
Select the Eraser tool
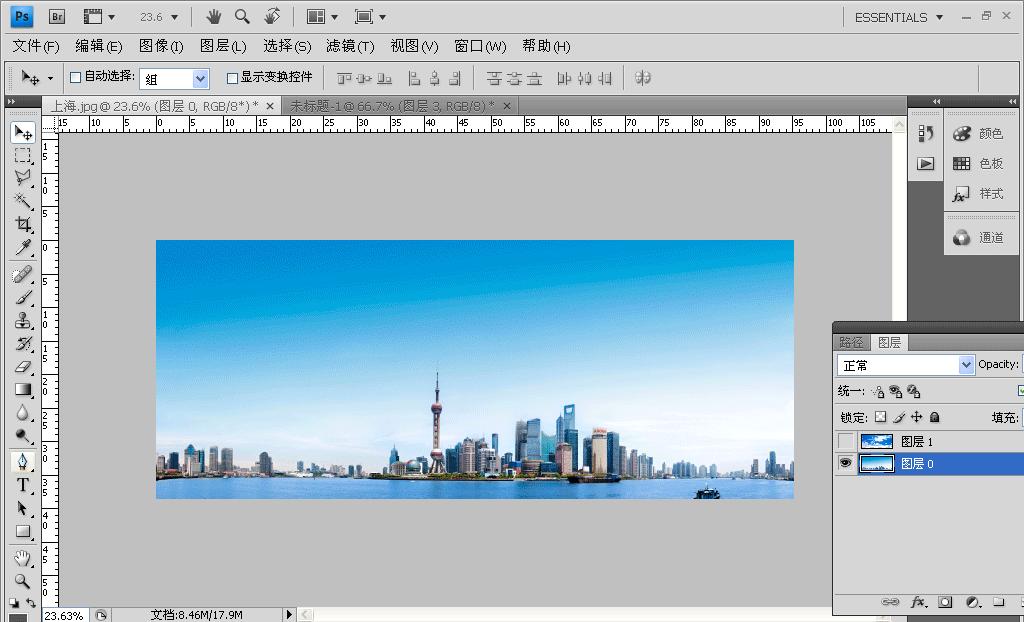(x=23, y=366)
